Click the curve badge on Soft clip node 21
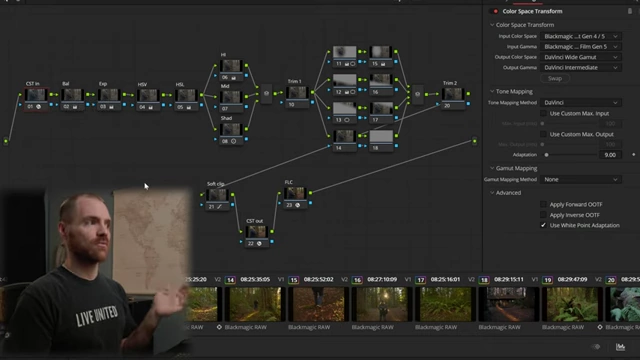 pyautogui.click(x=219, y=207)
